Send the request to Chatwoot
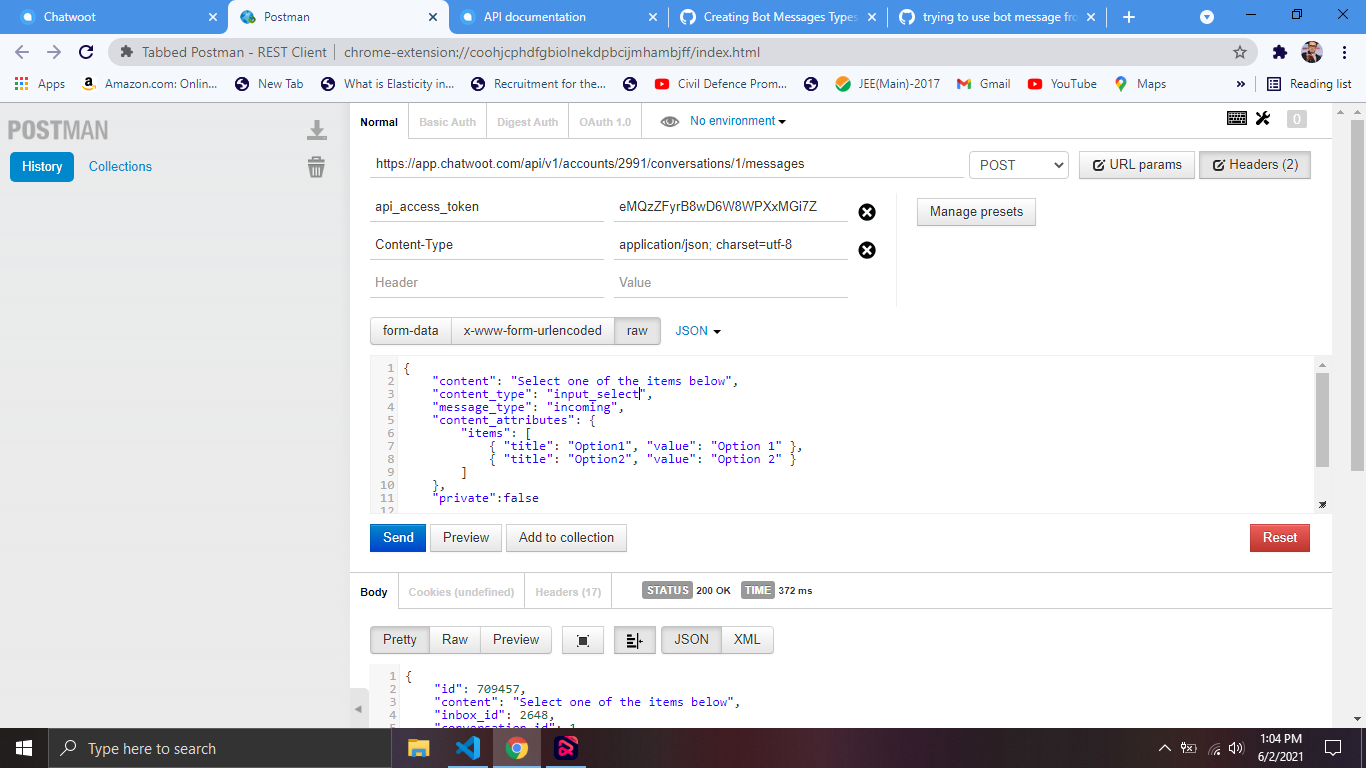 click(397, 537)
